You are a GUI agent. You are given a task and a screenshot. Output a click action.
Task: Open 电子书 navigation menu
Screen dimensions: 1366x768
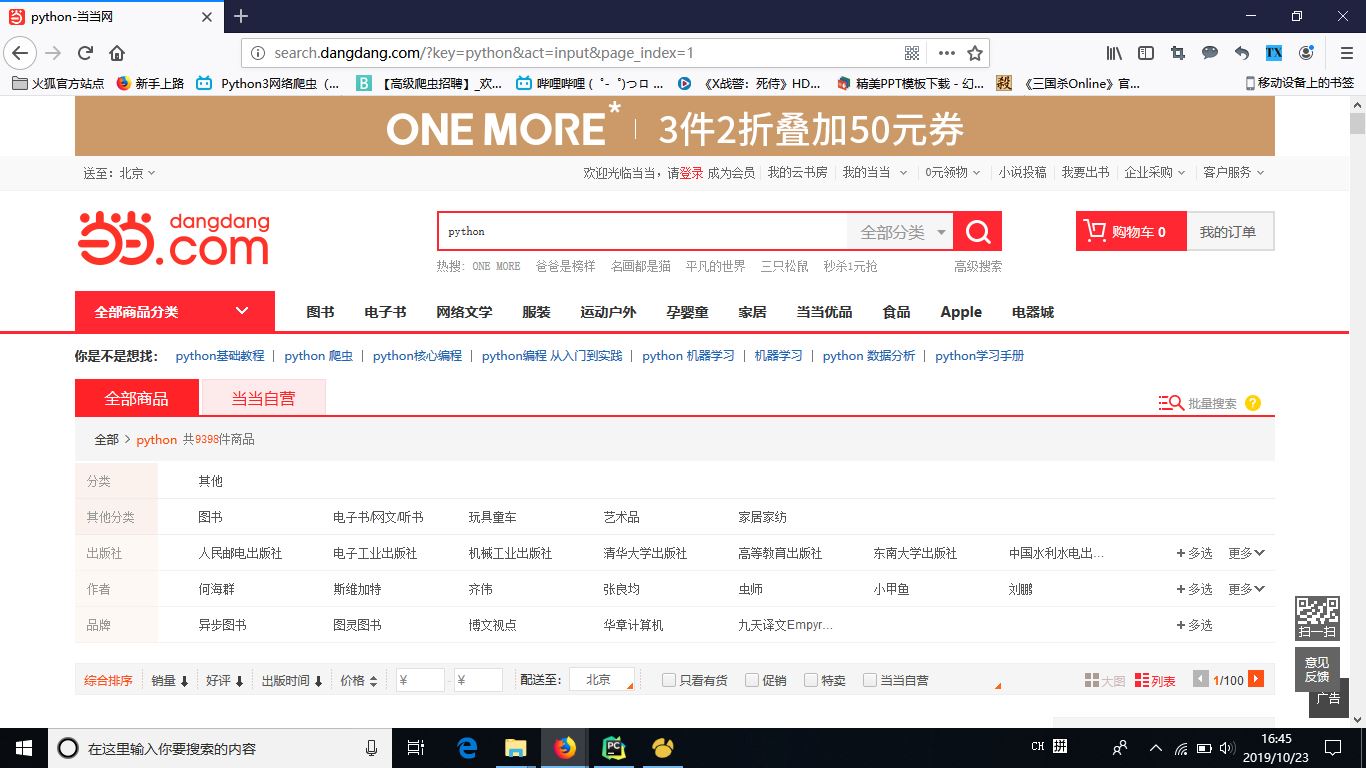(x=385, y=312)
